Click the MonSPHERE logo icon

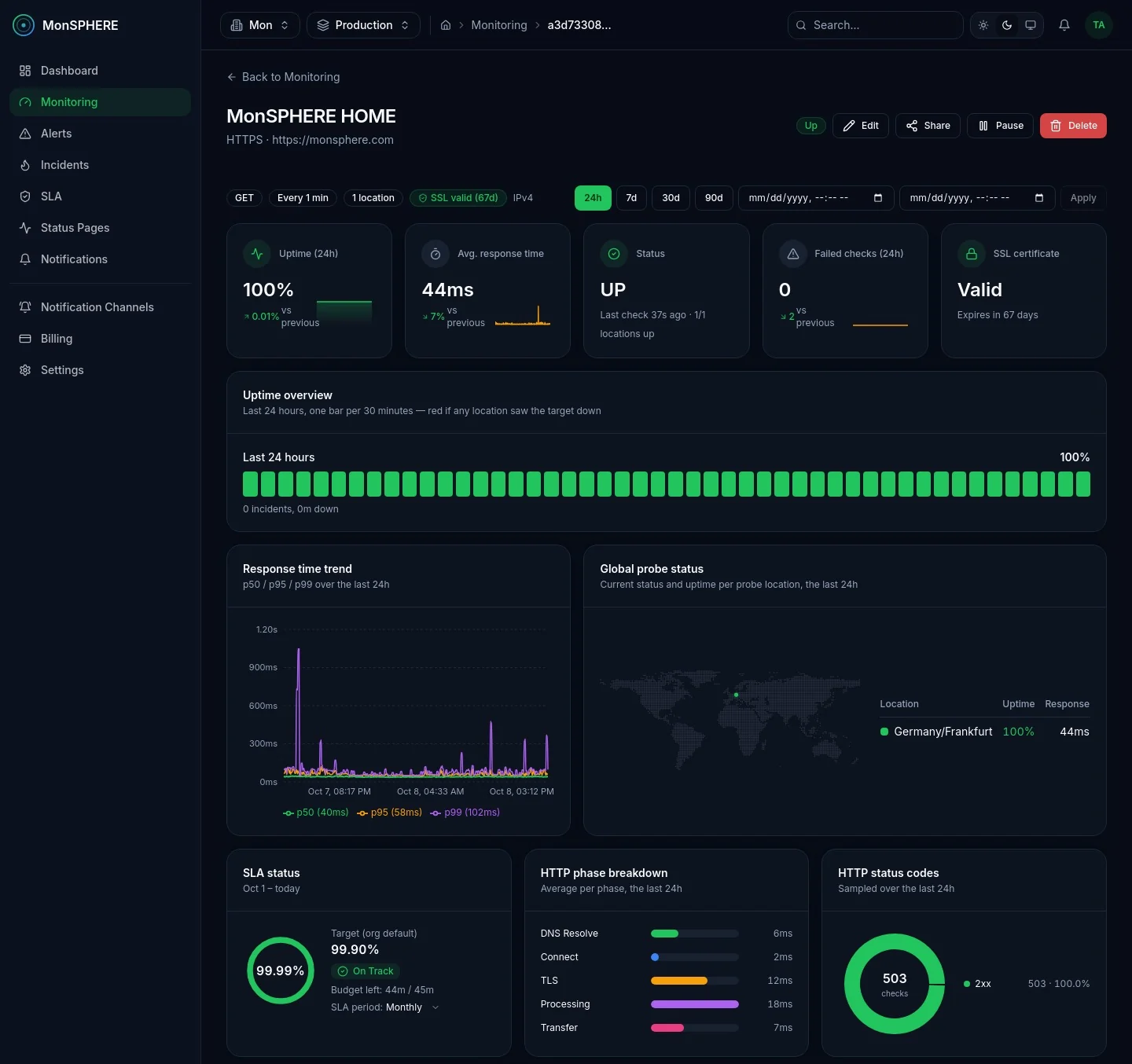pos(24,25)
